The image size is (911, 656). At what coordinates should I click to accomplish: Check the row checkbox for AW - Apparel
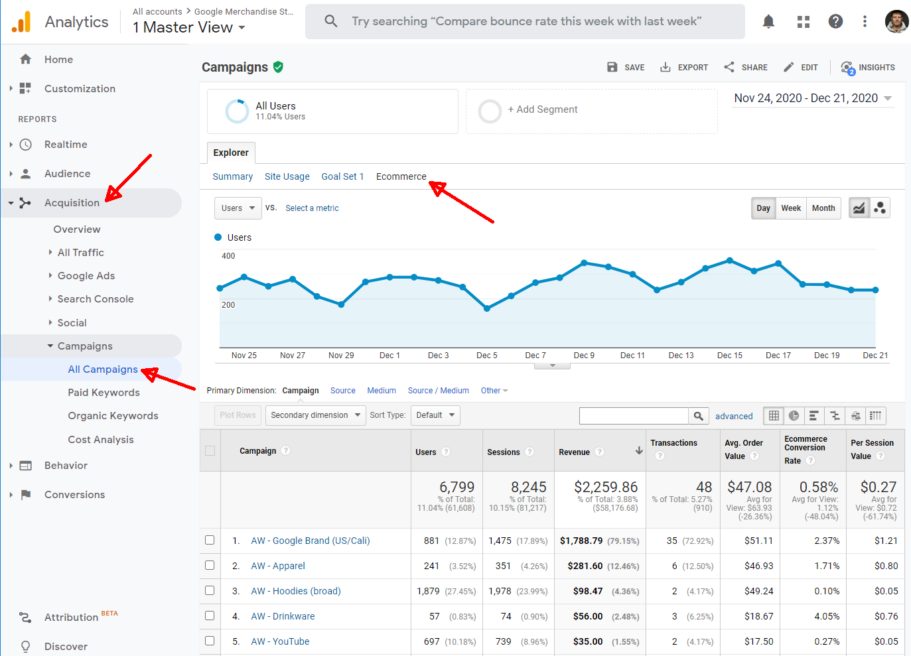tap(209, 566)
